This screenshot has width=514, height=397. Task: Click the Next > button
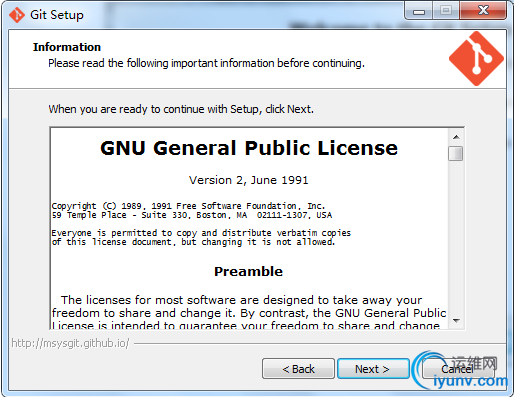tap(373, 369)
